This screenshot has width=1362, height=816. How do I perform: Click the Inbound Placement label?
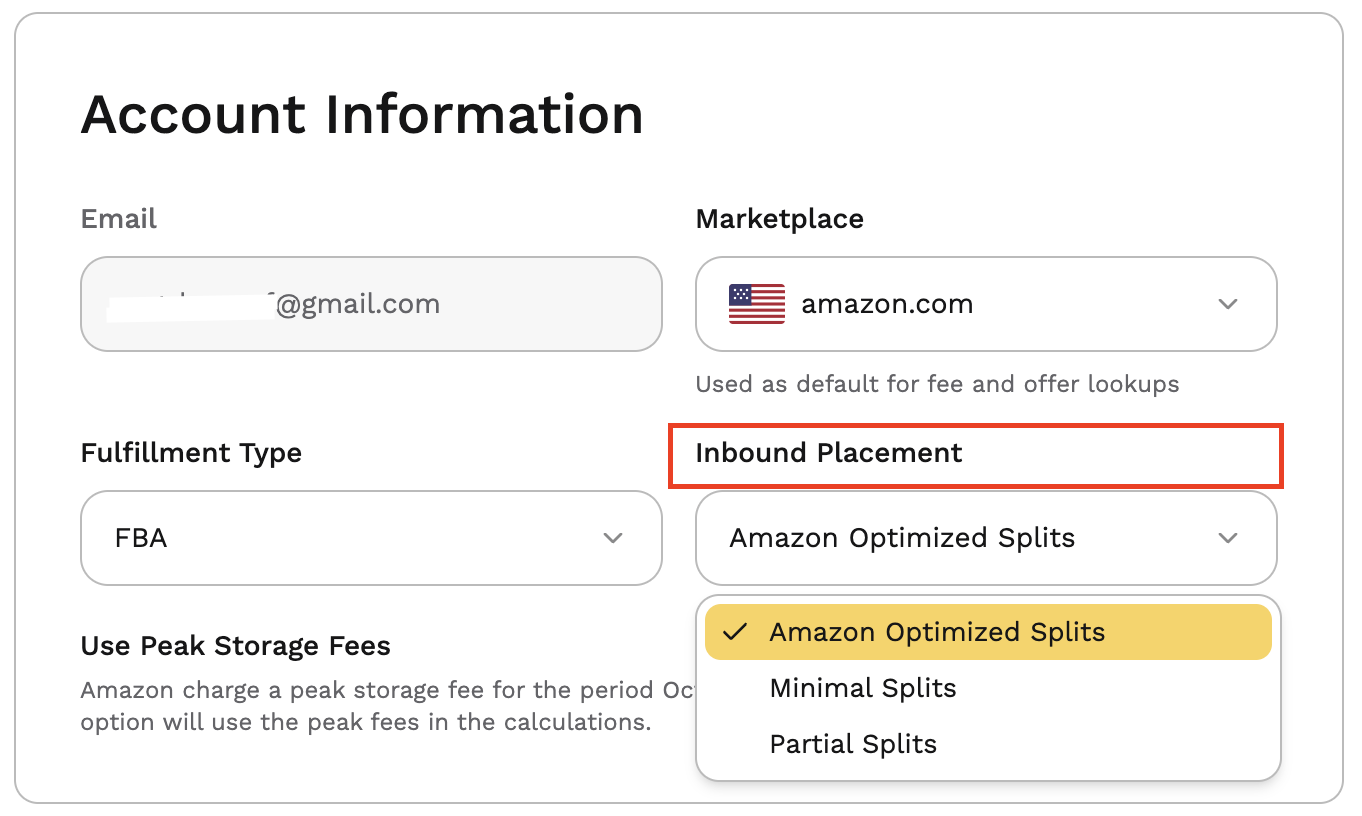[829, 453]
